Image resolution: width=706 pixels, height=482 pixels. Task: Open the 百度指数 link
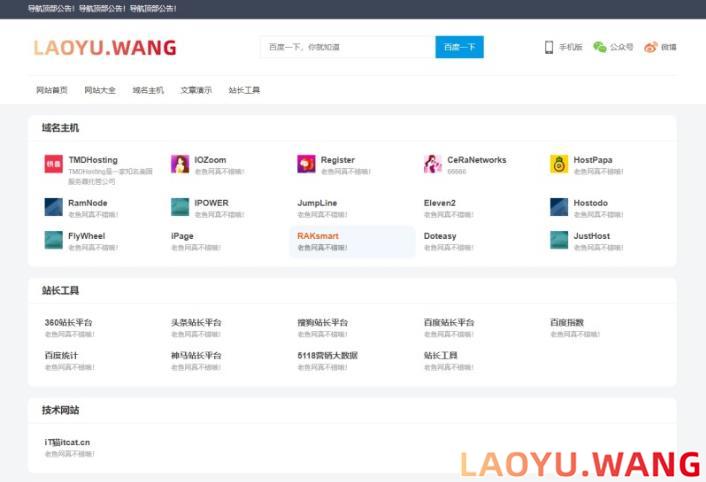pyautogui.click(x=567, y=323)
